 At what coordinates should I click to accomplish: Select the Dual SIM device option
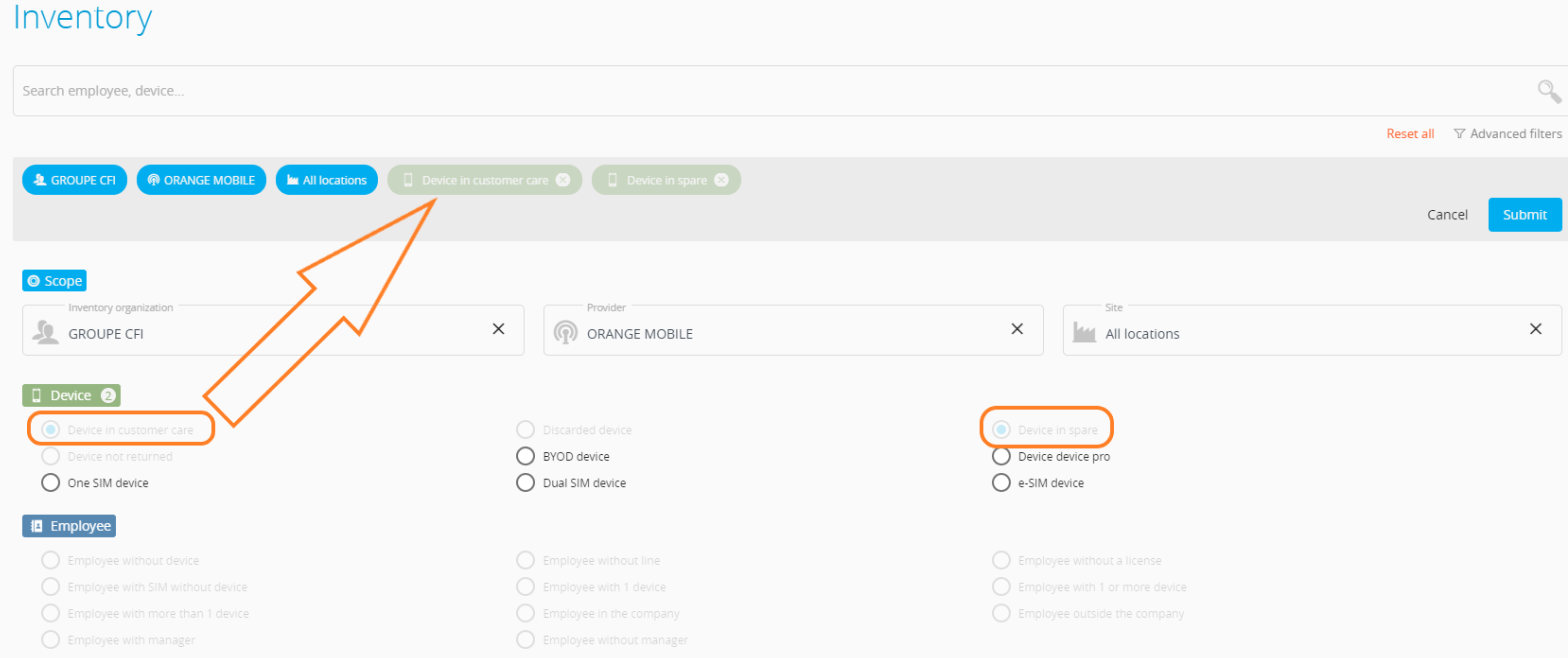[525, 483]
